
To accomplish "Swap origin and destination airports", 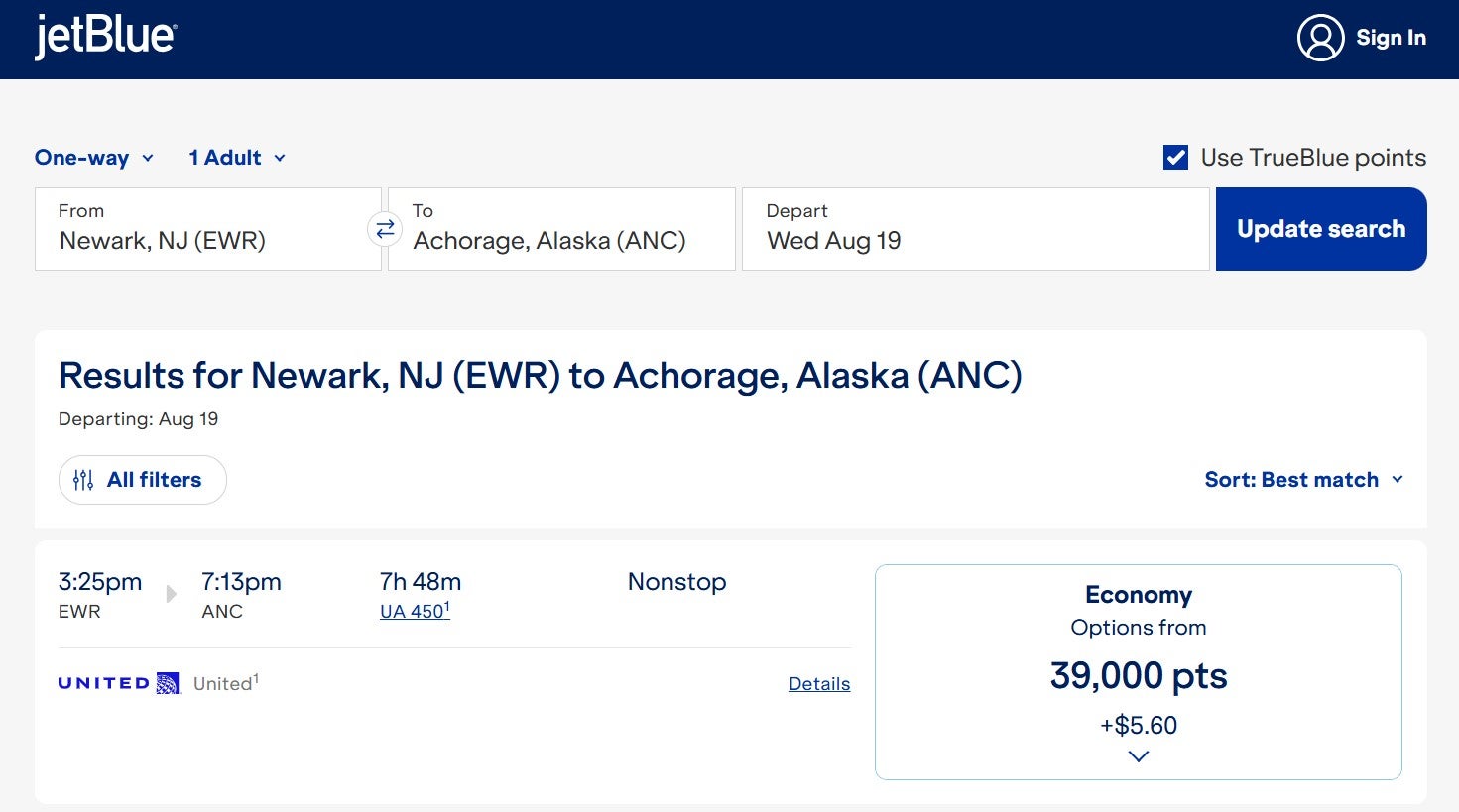I will (385, 229).
